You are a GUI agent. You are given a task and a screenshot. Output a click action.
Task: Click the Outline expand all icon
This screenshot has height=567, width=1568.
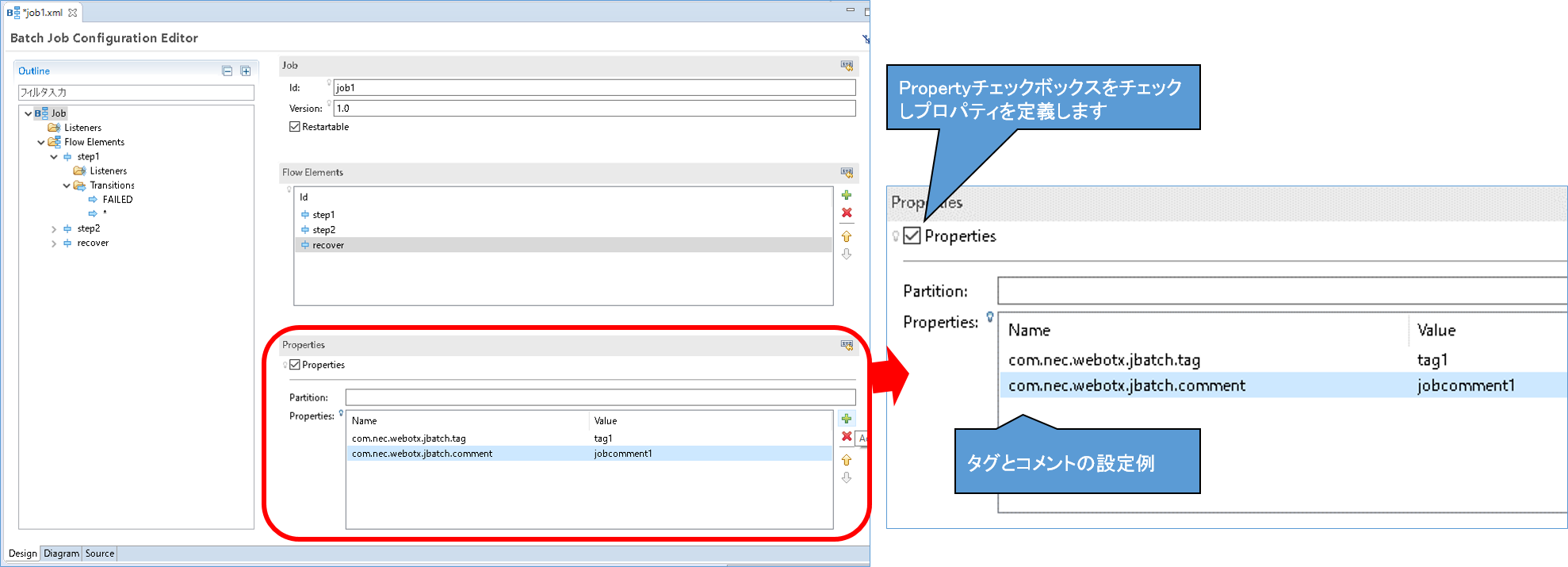tap(246, 71)
